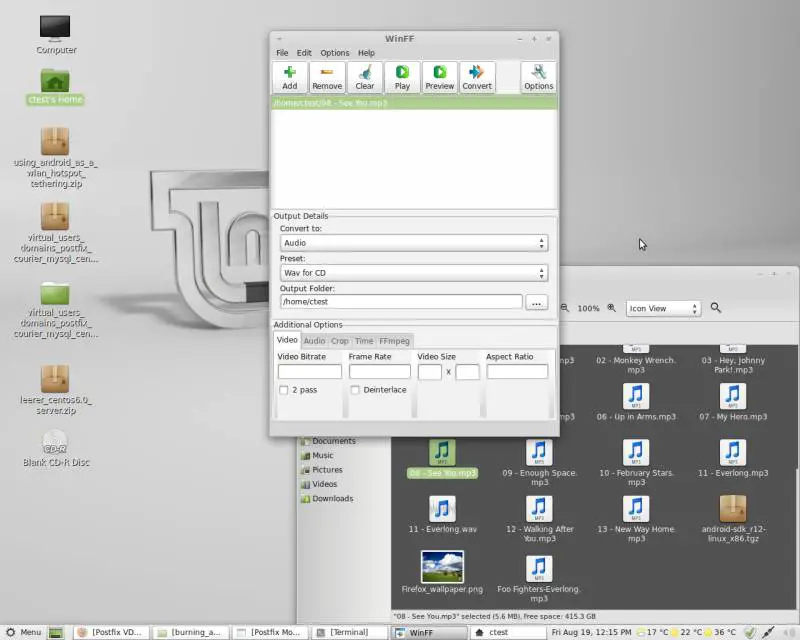Open Preview from the WinFF toolbar
This screenshot has width=800, height=640.
tap(439, 77)
